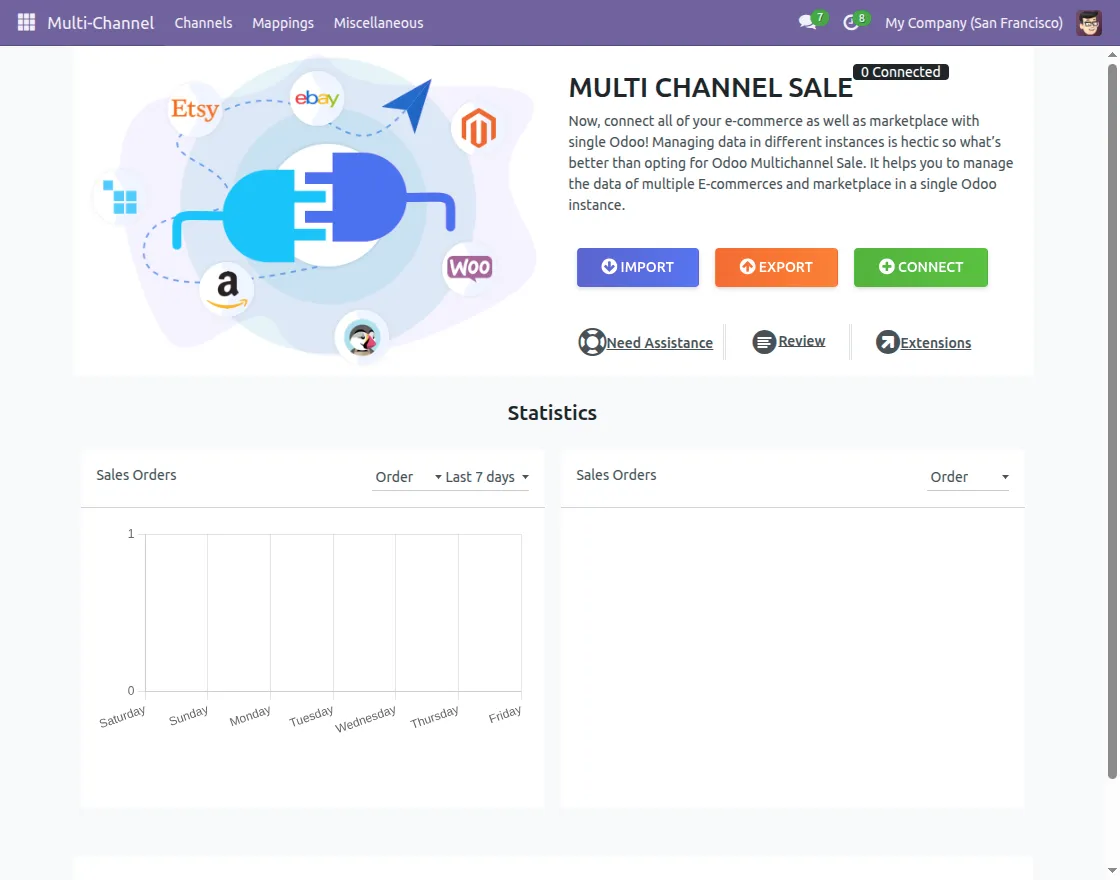
Task: Click the PrestaShop channel logo
Action: pos(362,339)
